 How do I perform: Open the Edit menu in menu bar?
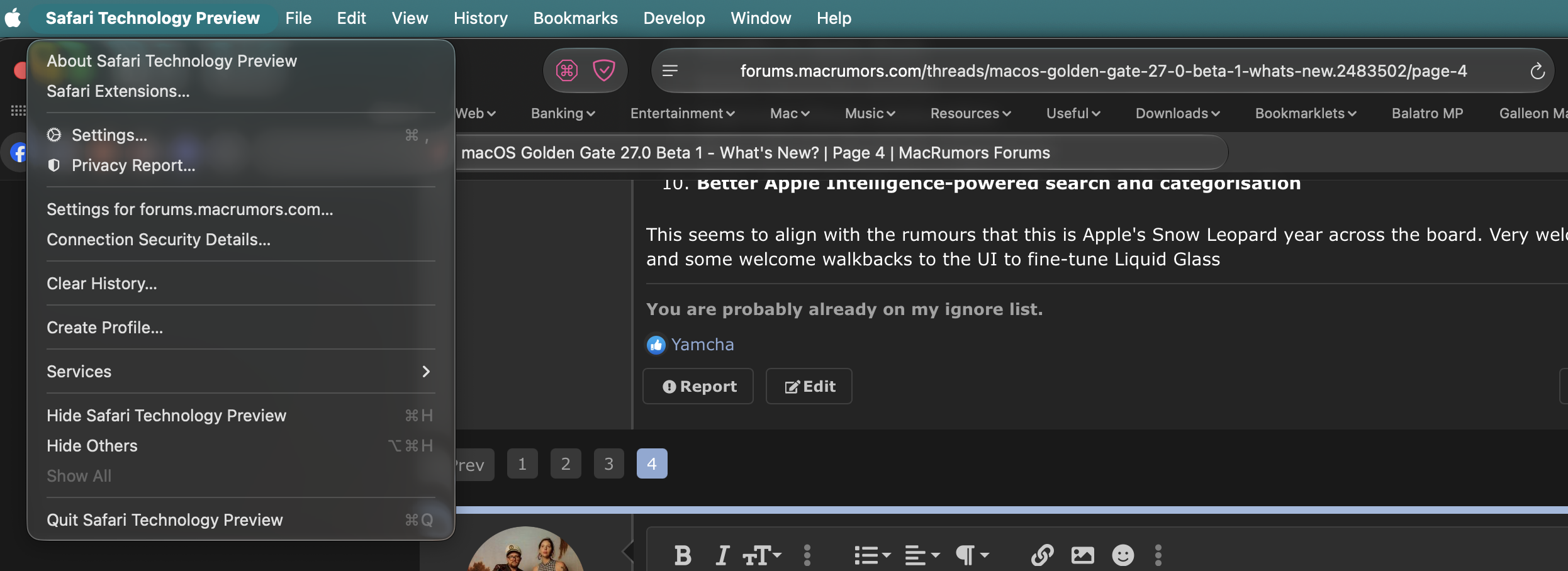351,18
